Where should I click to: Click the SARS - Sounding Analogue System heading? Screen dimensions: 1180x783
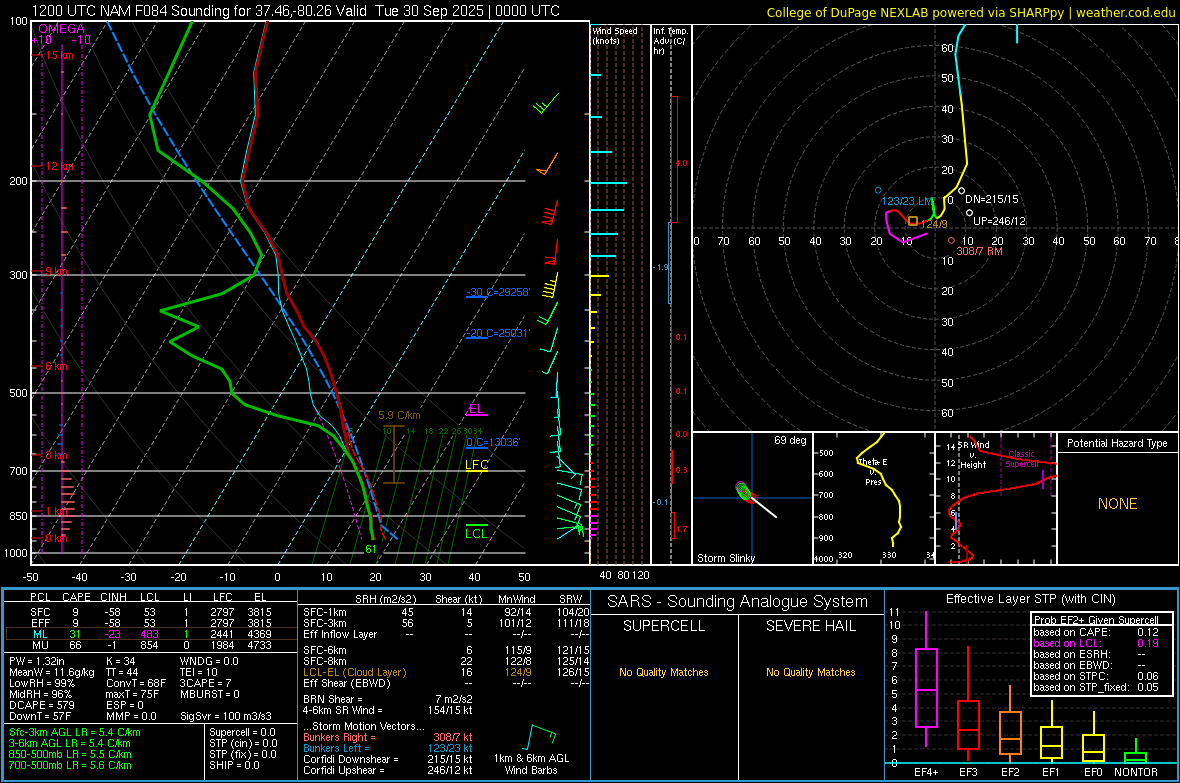point(738,602)
